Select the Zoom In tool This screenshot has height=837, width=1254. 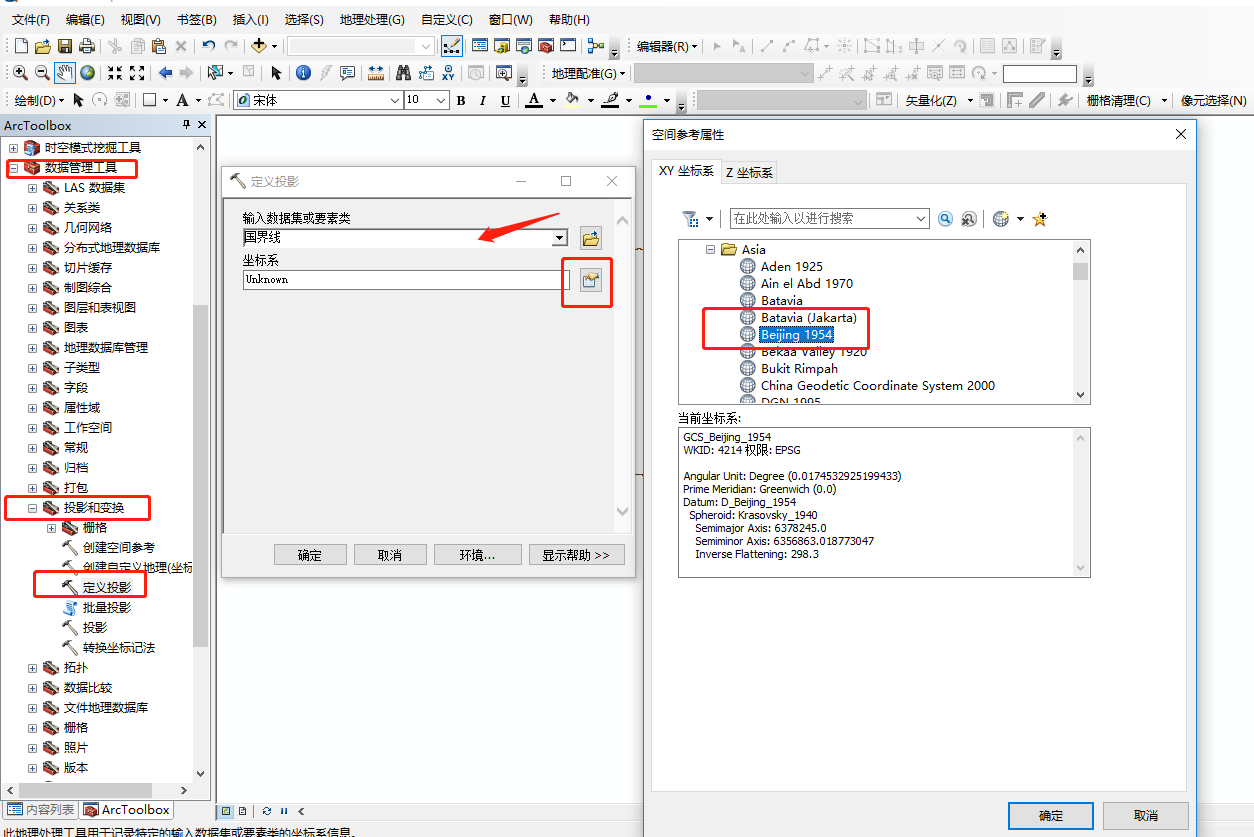(x=20, y=73)
